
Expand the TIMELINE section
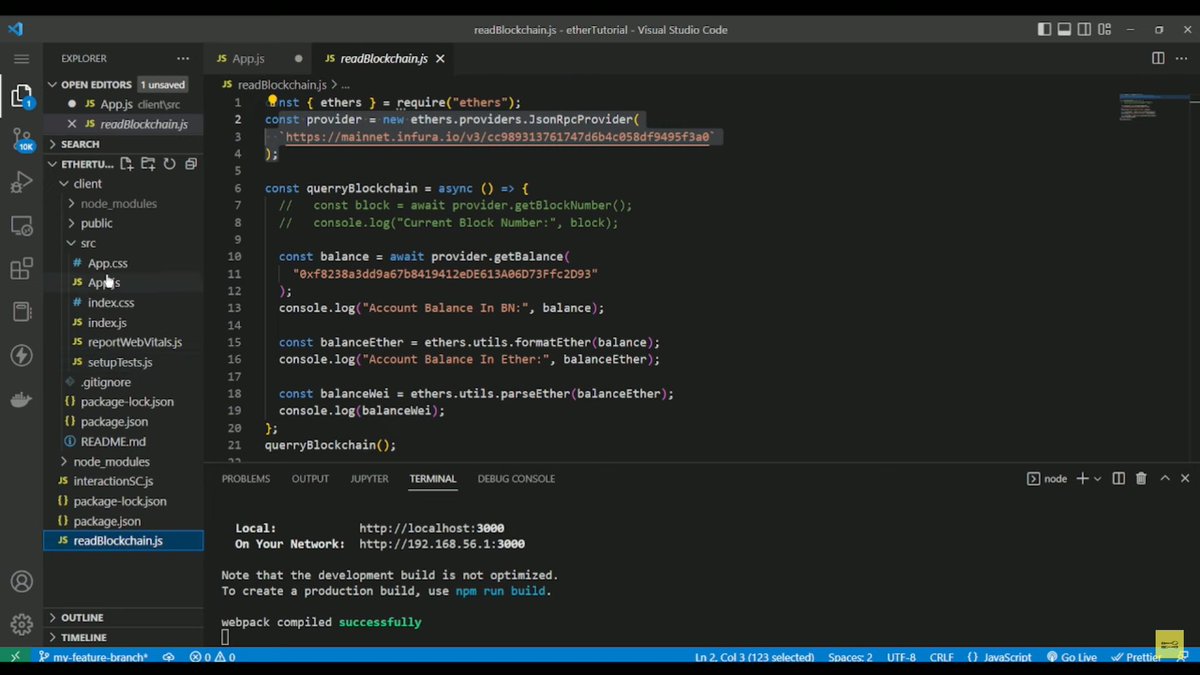coord(124,637)
